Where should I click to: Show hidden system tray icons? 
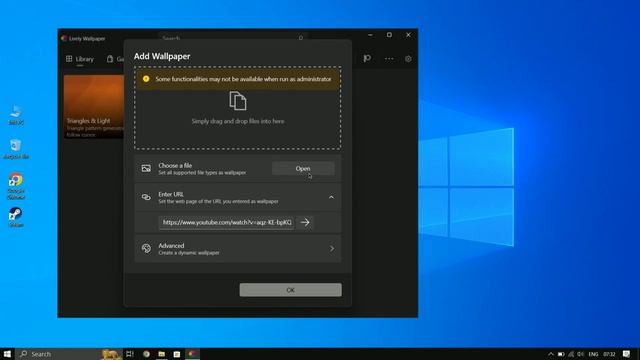click(551, 354)
